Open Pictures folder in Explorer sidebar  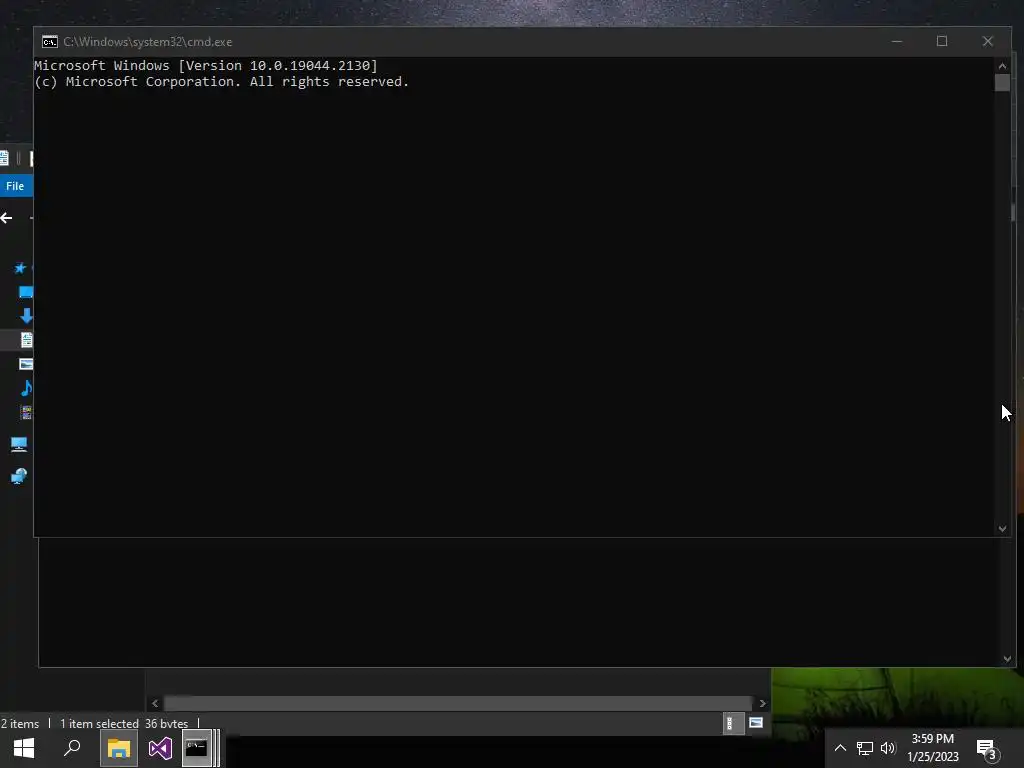tap(26, 364)
